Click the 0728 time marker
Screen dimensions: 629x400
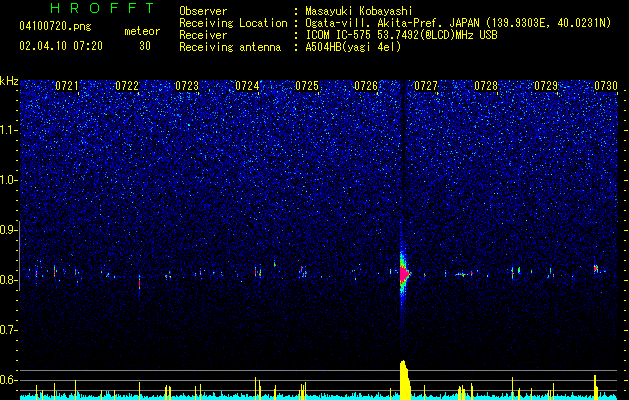[x=486, y=86]
